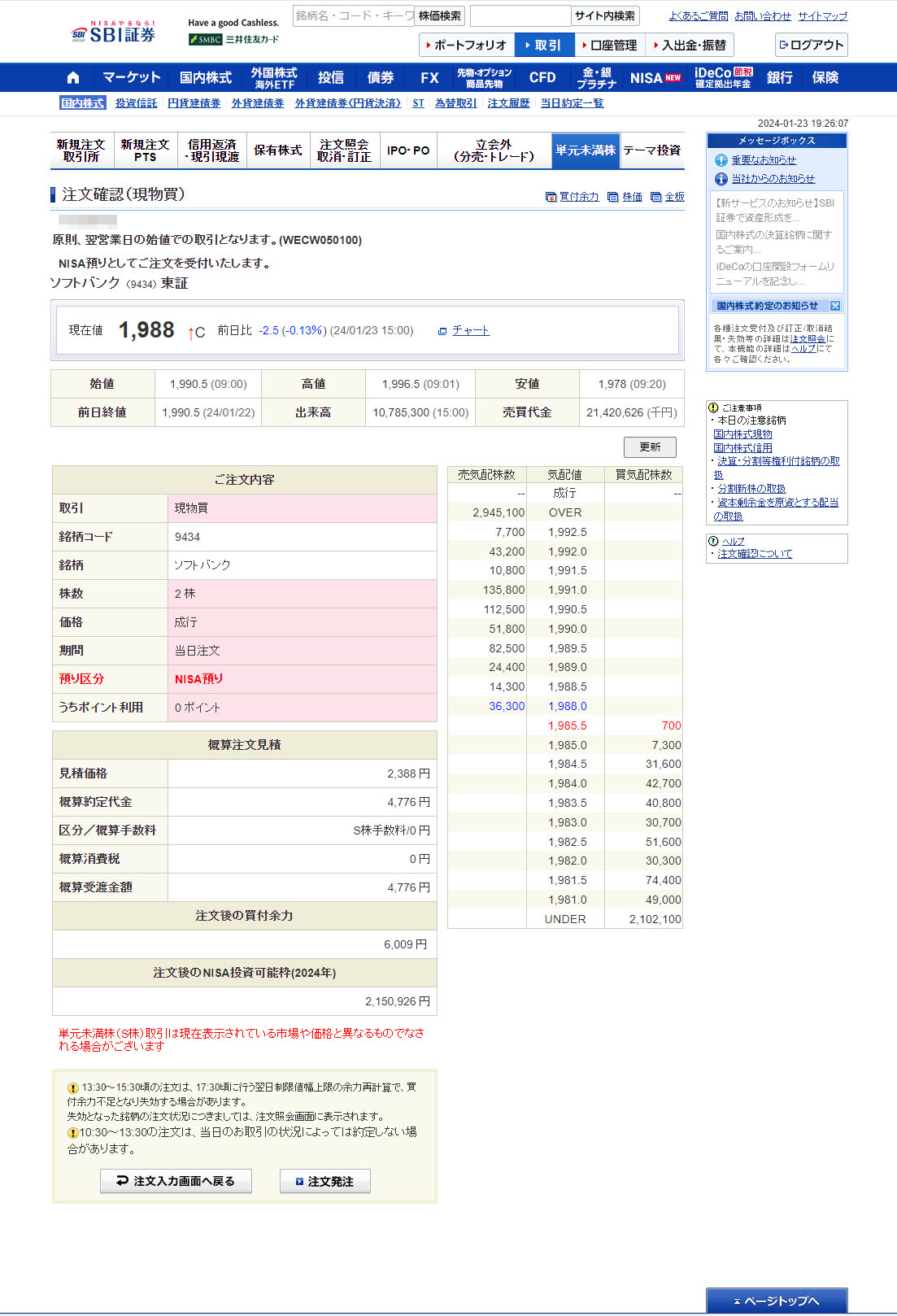This screenshot has height=1316, width=897.
Task: Jump up with ページトップへ button
Action: pyautogui.click(x=776, y=1301)
